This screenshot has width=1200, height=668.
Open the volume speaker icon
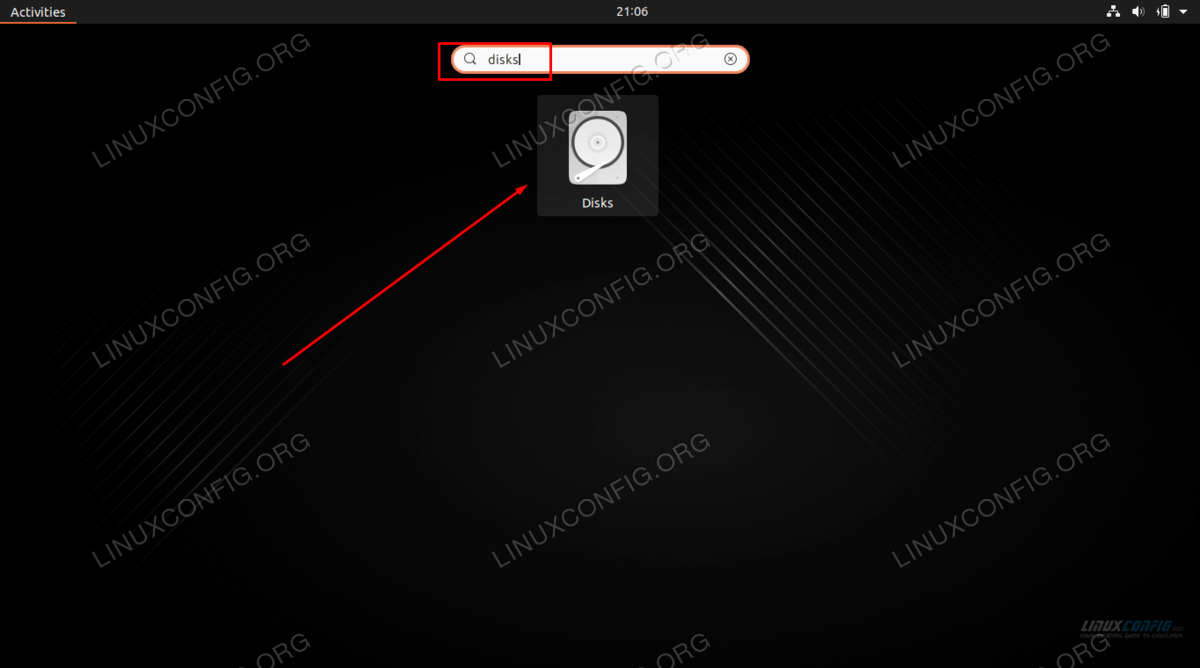click(1138, 12)
